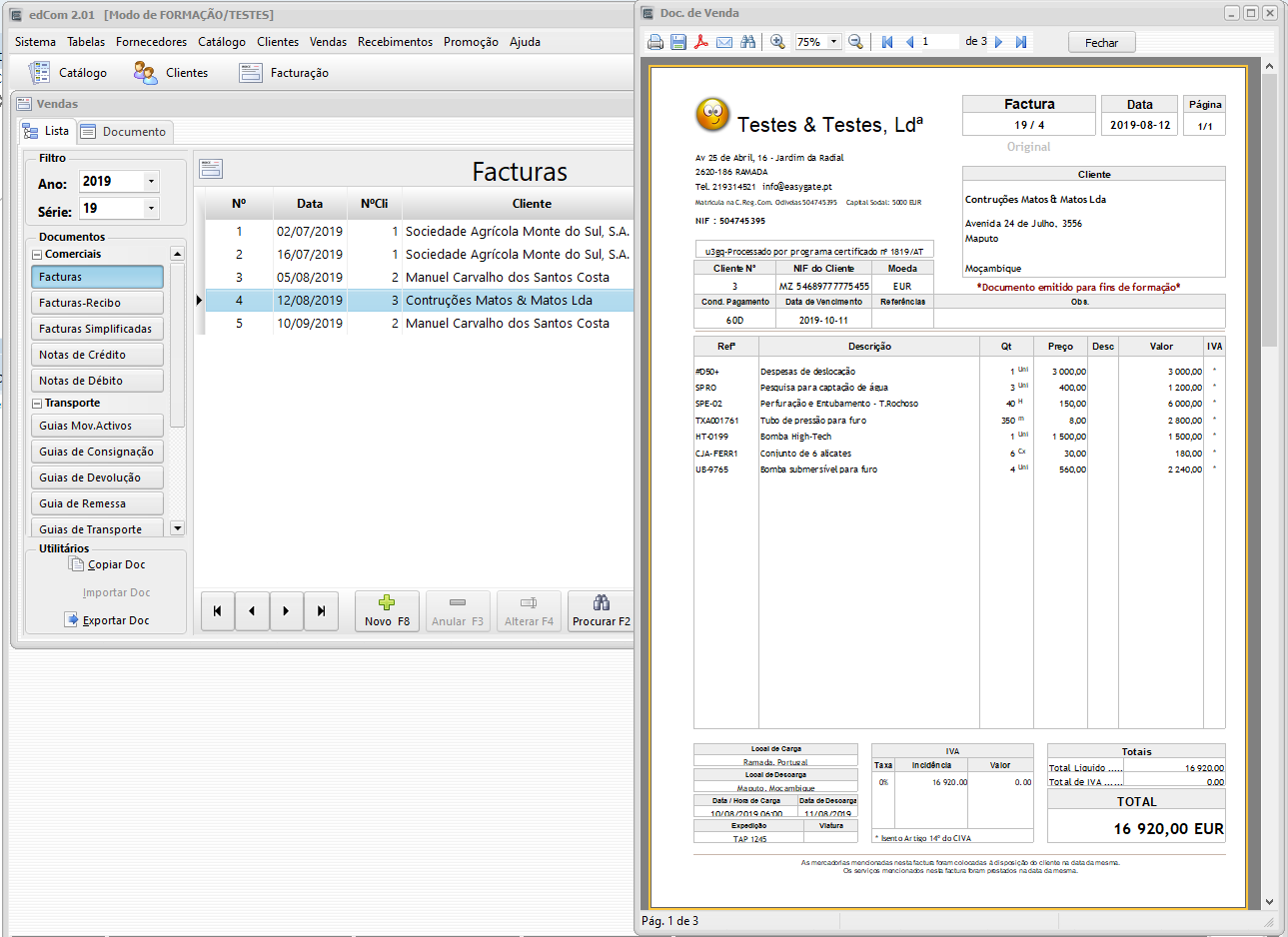This screenshot has width=1288, height=937.
Task: Click Copiar Doc utility
Action: tap(107, 564)
